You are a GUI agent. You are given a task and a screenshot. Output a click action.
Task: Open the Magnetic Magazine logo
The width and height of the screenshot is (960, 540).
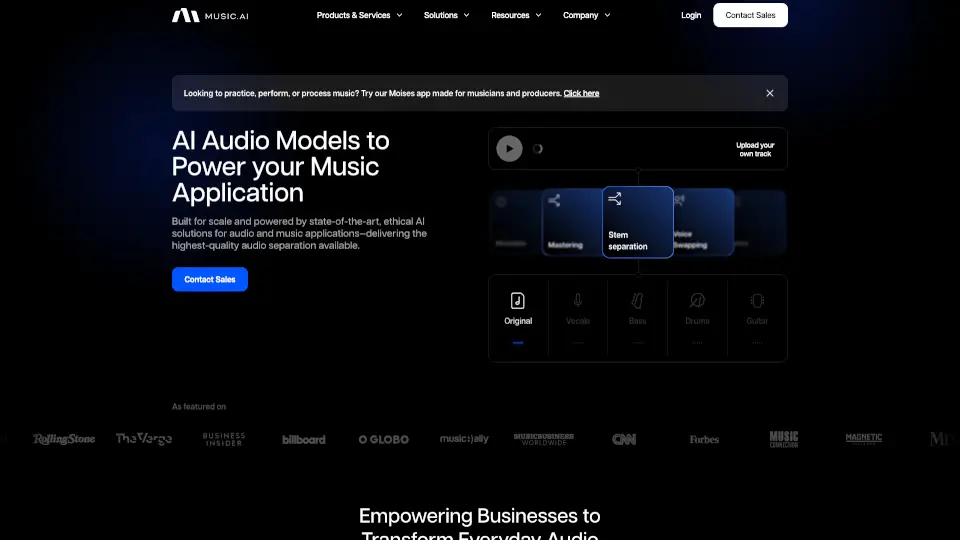pos(864,438)
